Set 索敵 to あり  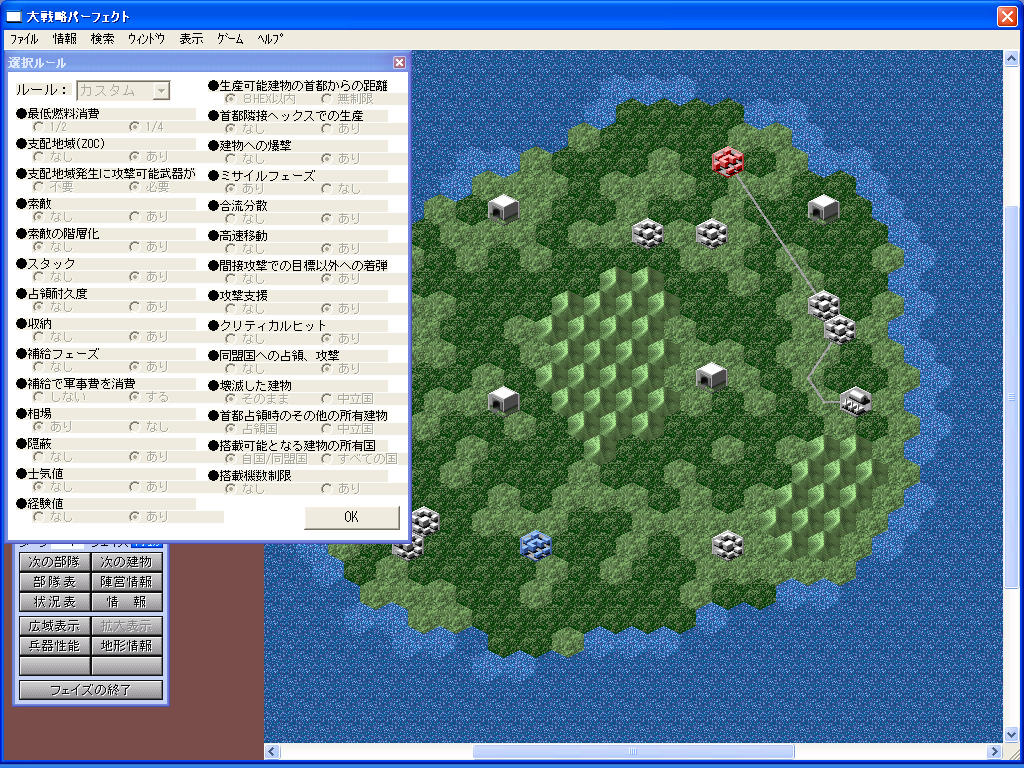pyautogui.click(x=134, y=216)
